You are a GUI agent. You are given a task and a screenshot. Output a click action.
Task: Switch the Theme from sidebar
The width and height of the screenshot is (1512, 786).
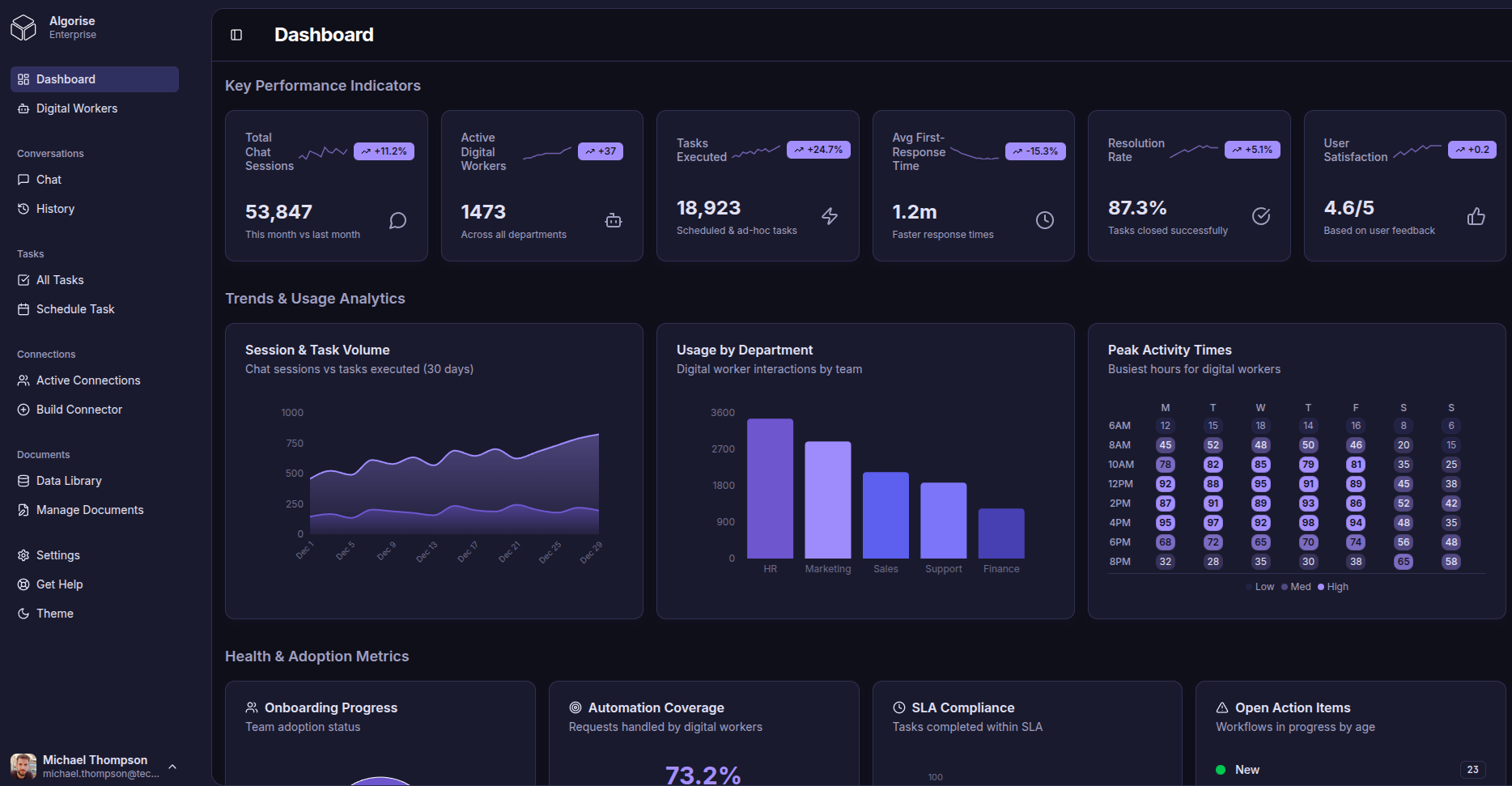[55, 614]
